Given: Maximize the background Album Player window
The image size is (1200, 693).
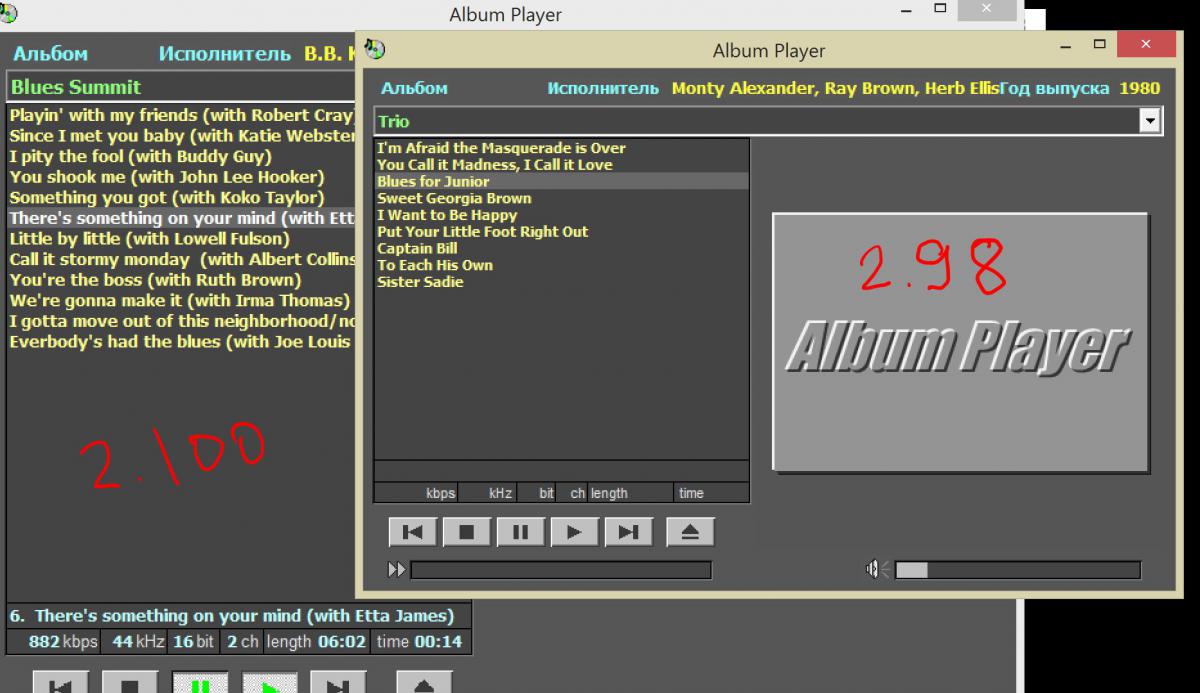Looking at the screenshot, I should pos(940,8).
